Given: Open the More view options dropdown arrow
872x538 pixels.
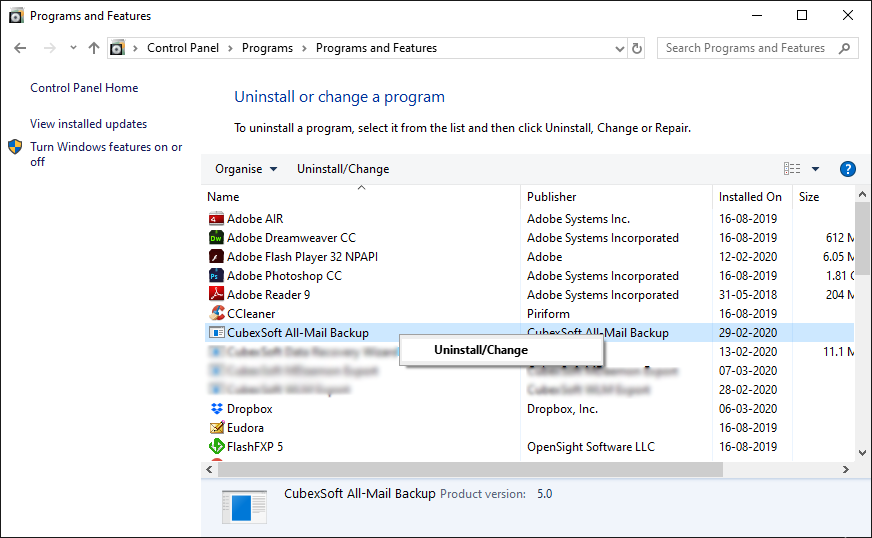Looking at the screenshot, I should 815,169.
